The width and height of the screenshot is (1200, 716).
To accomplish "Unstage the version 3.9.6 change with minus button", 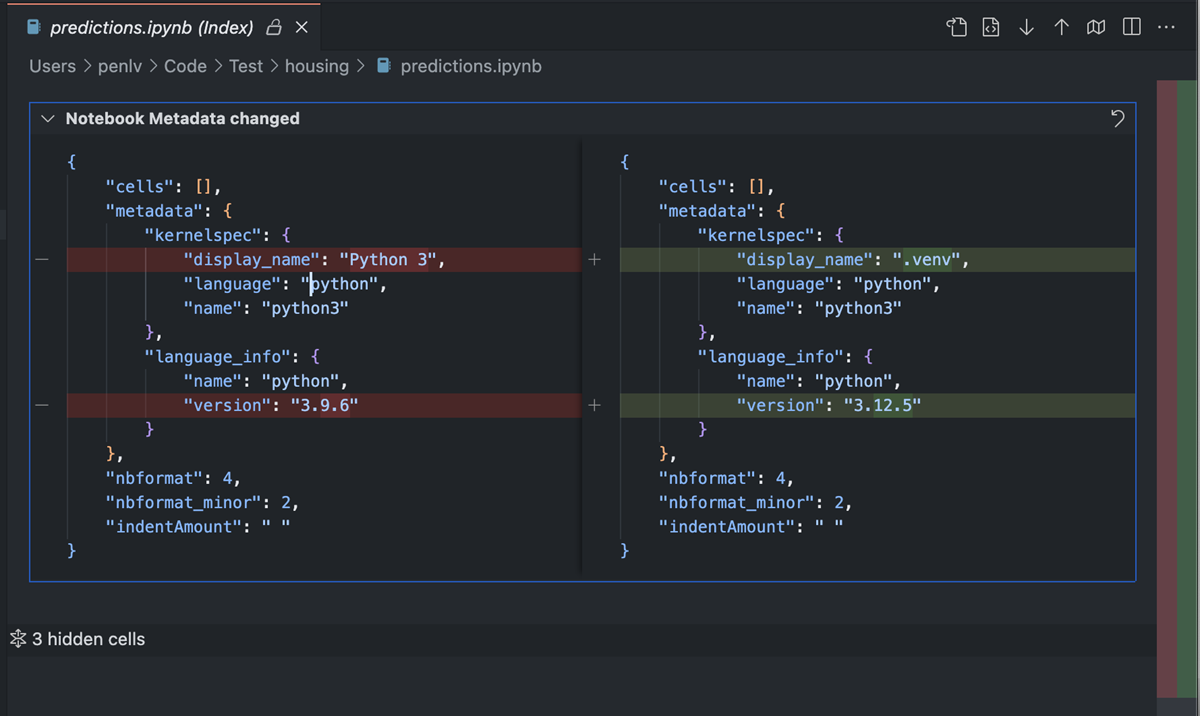I will tap(41, 404).
